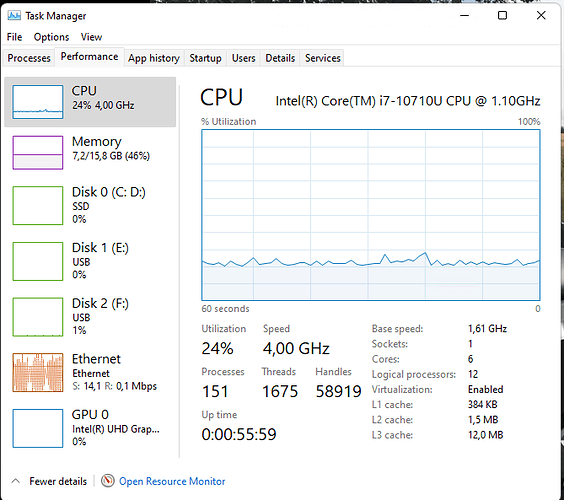Go to the Startup tab

[x=205, y=58]
